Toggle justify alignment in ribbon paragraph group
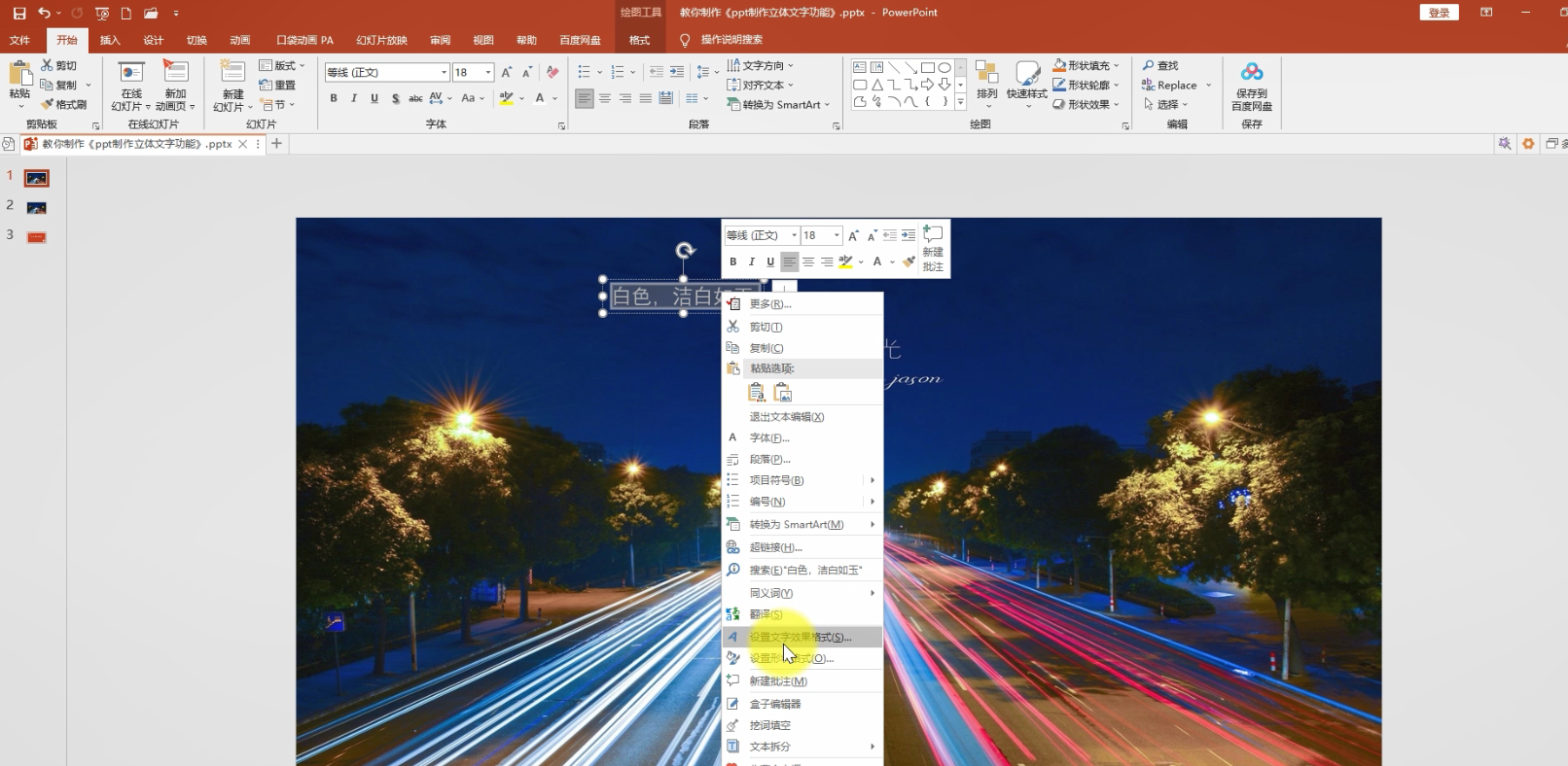This screenshot has height=766, width=1568. coord(645,98)
